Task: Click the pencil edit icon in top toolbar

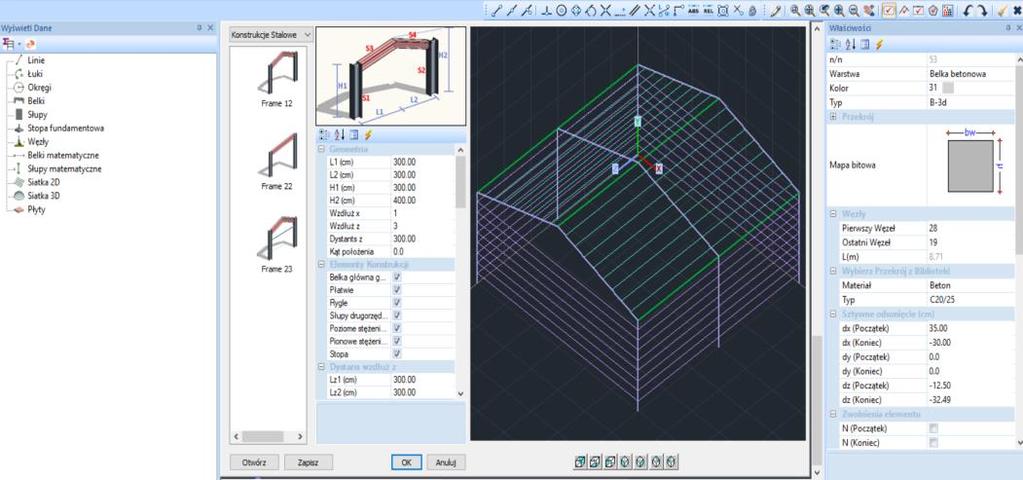Action: click(x=775, y=10)
